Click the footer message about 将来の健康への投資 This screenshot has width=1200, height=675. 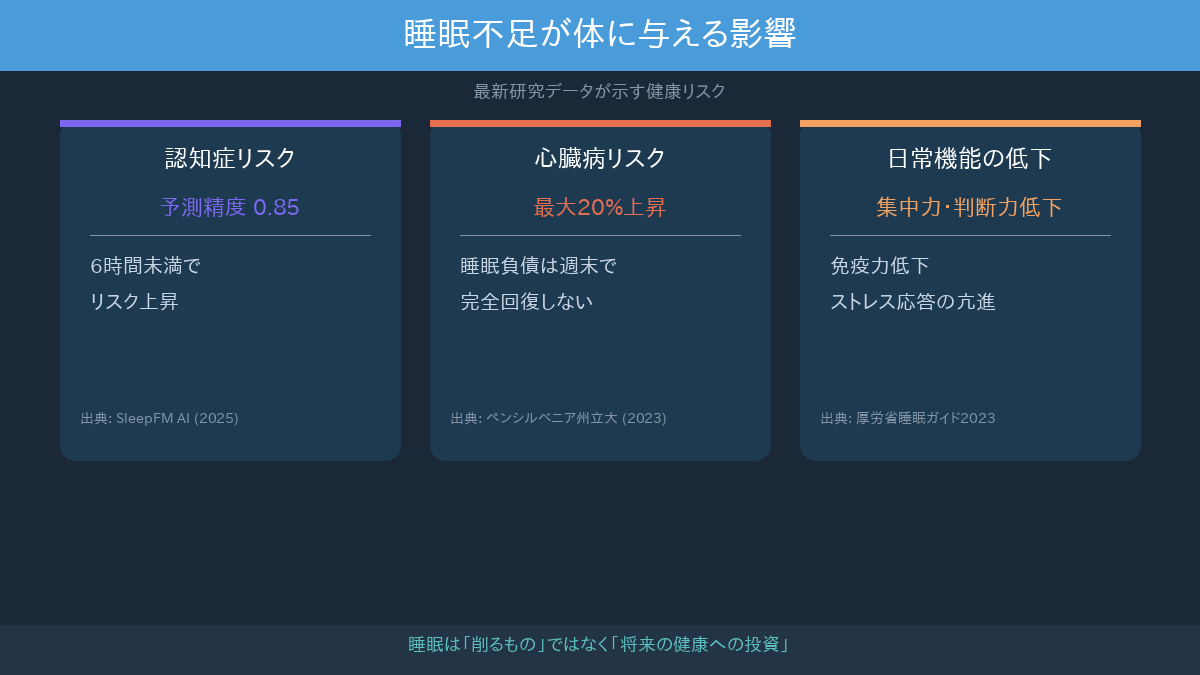click(x=600, y=645)
